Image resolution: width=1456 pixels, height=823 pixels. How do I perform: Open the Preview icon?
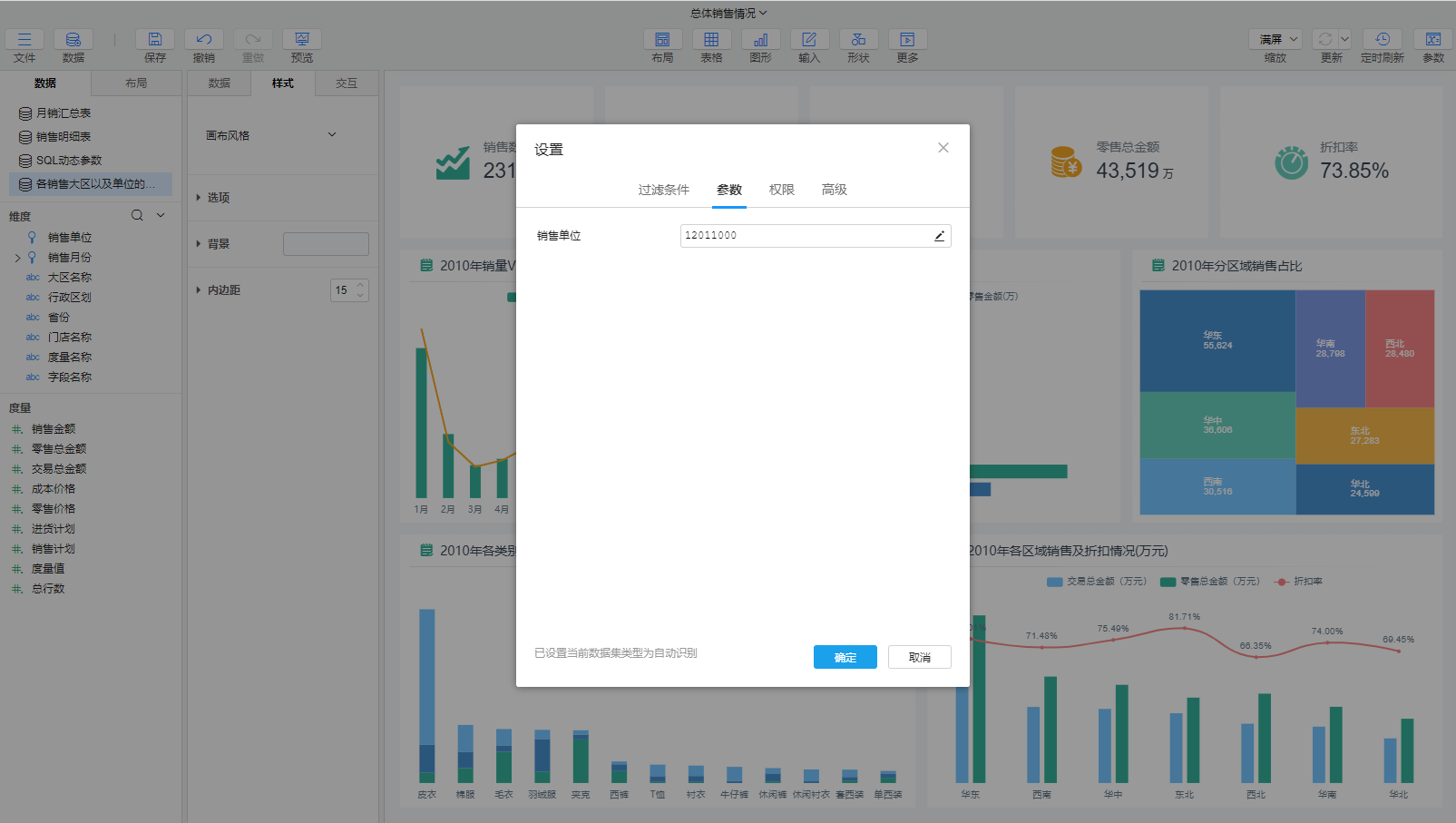pyautogui.click(x=302, y=40)
